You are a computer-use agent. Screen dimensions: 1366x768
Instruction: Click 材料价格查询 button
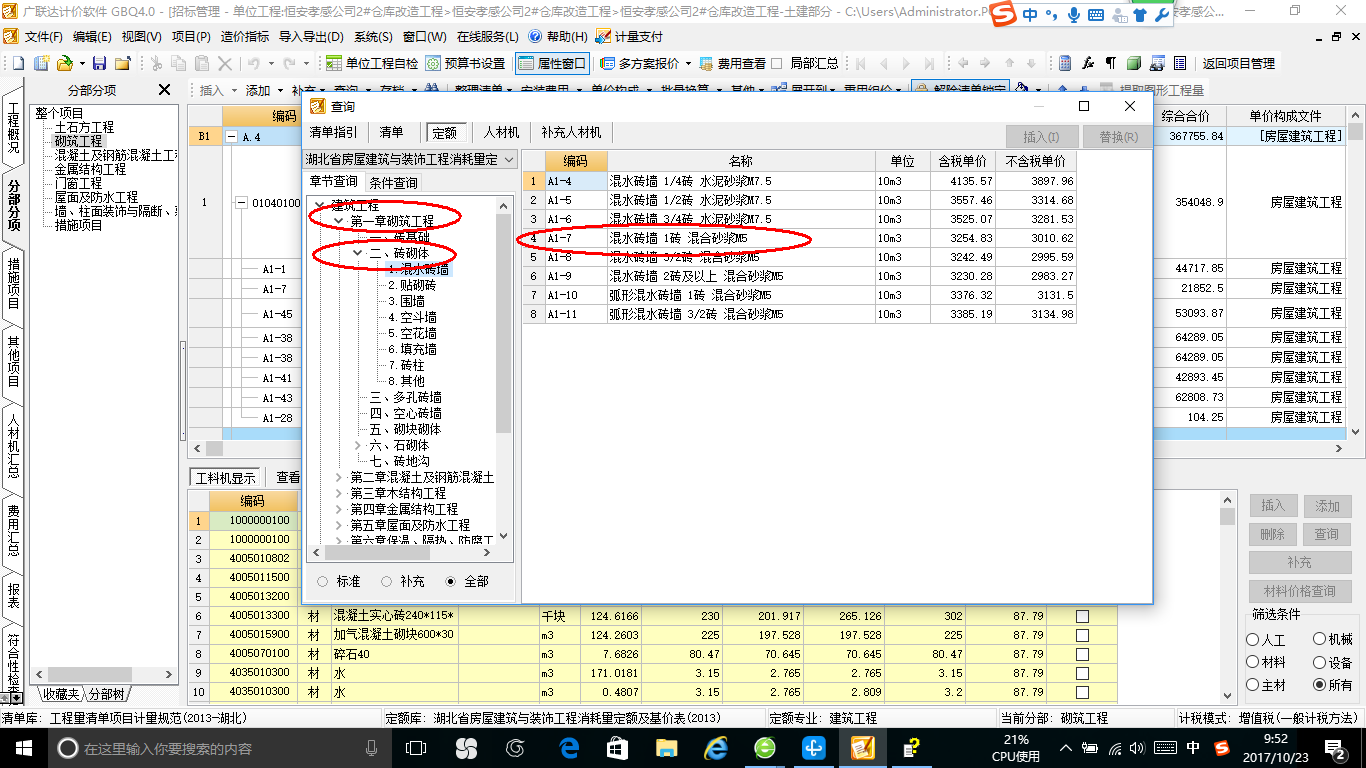(x=1299, y=591)
